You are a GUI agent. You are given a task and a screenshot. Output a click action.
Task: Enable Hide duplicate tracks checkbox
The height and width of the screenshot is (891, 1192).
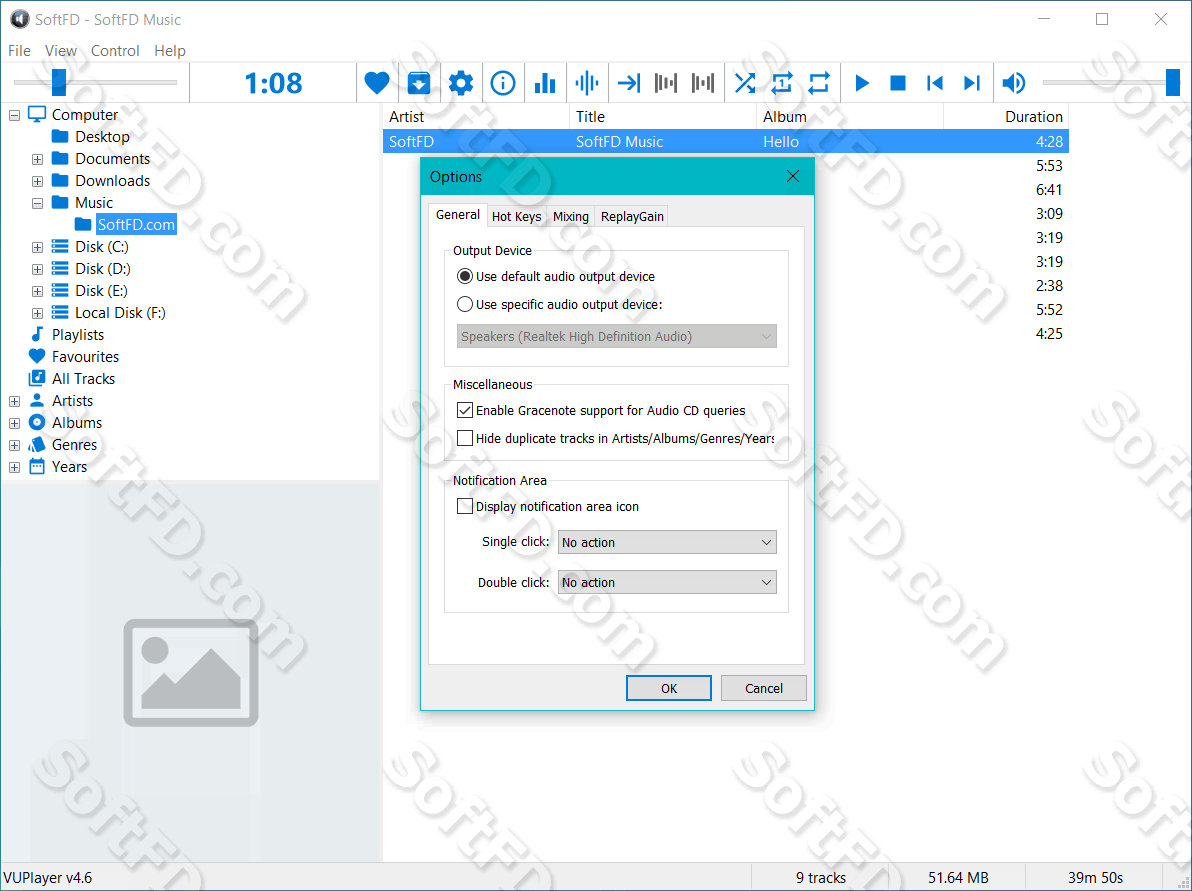(x=464, y=438)
